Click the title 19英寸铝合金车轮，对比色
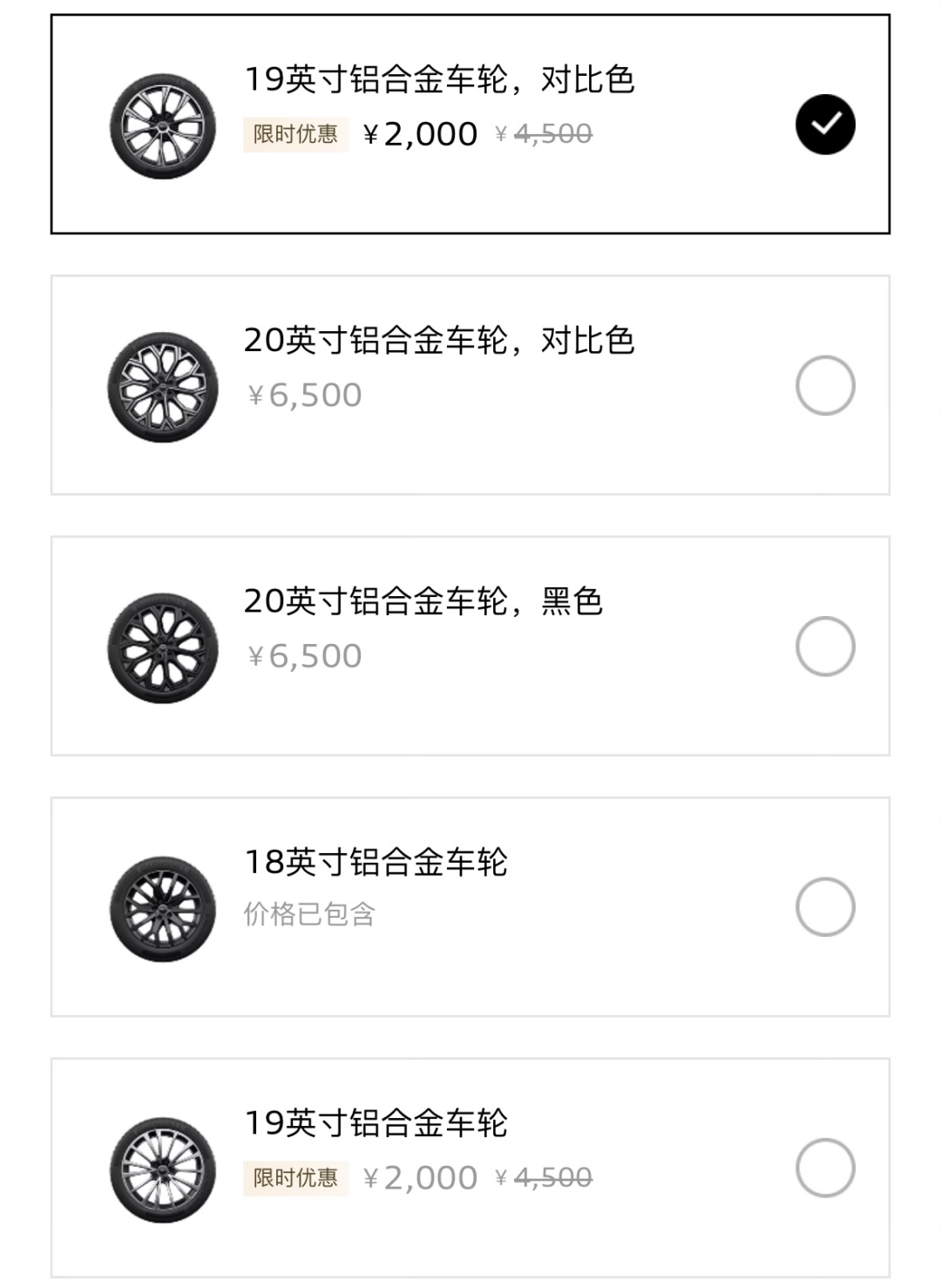Screen dimensions: 941x1288 point(439,79)
